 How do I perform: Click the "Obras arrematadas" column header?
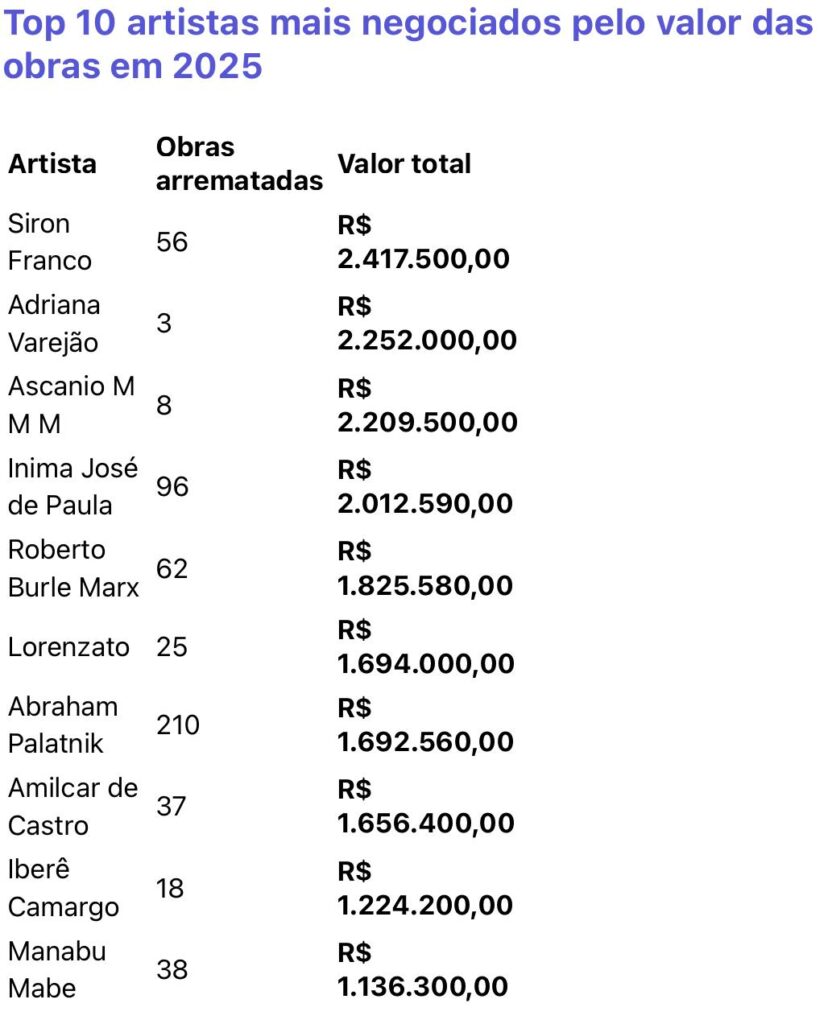pos(239,164)
